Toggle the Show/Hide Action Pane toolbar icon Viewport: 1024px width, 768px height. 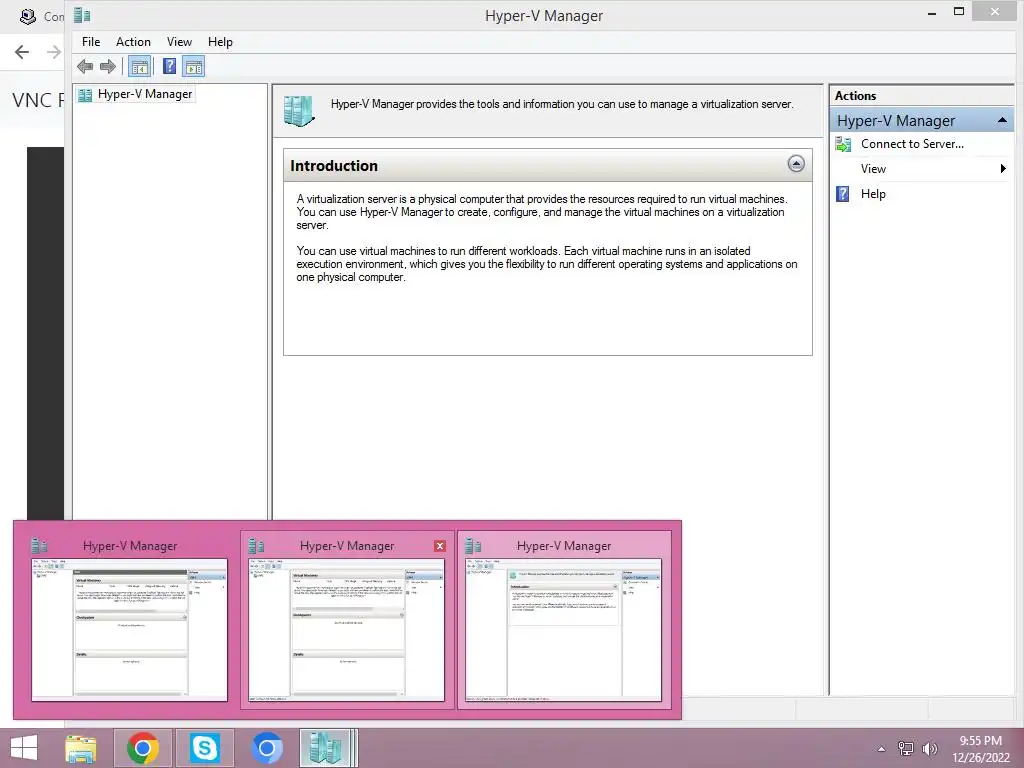point(193,66)
